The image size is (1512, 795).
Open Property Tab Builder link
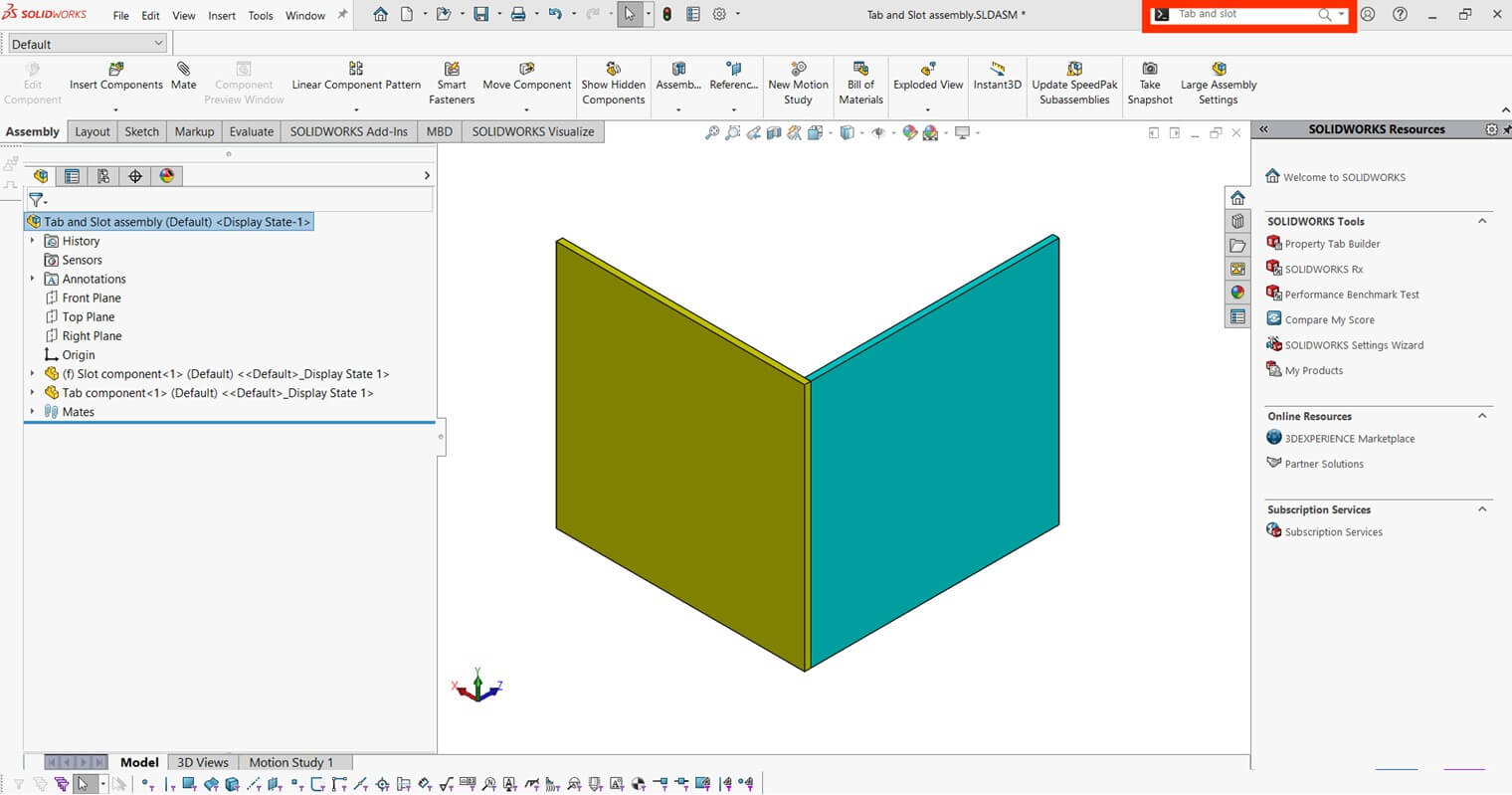pos(1332,244)
